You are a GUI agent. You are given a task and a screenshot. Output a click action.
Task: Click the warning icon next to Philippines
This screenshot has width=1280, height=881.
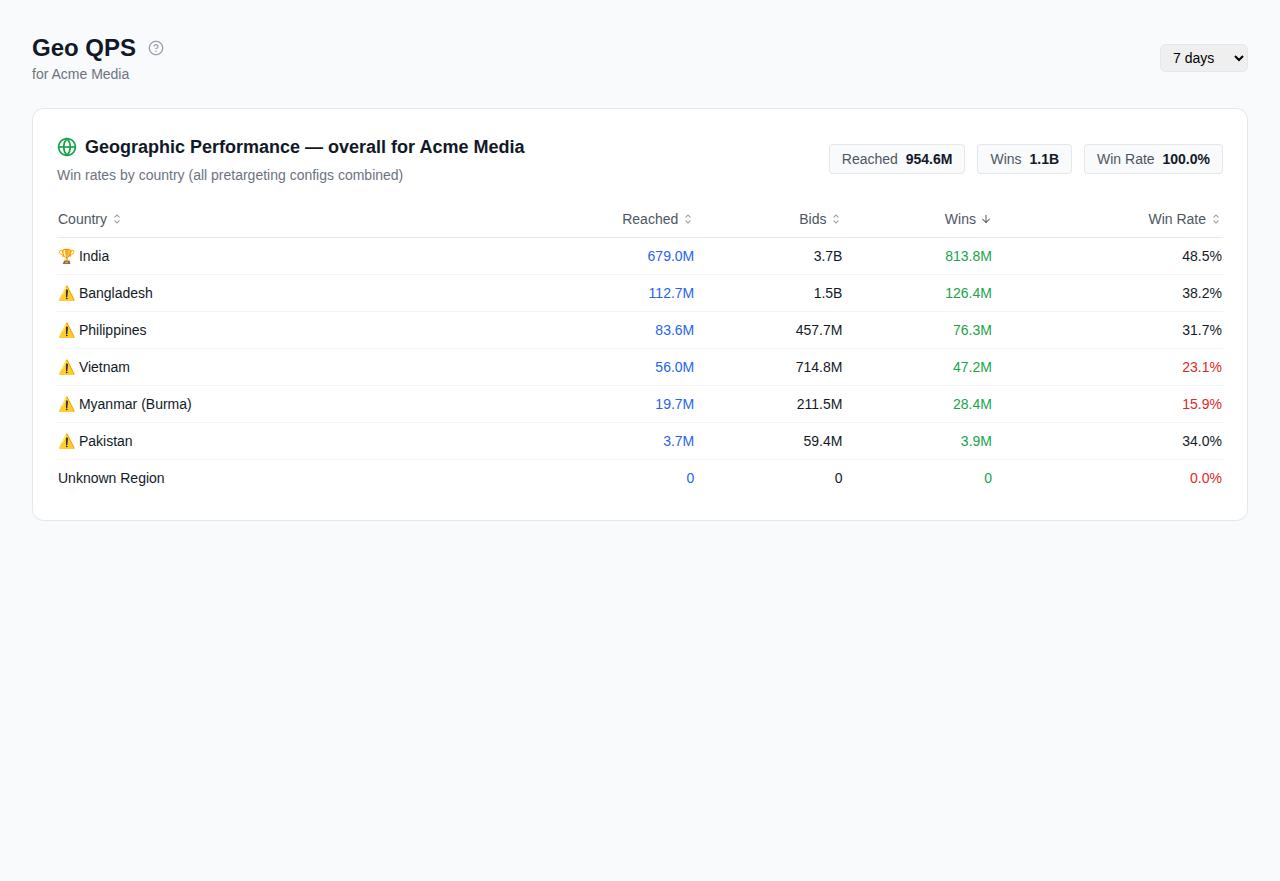(x=67, y=330)
